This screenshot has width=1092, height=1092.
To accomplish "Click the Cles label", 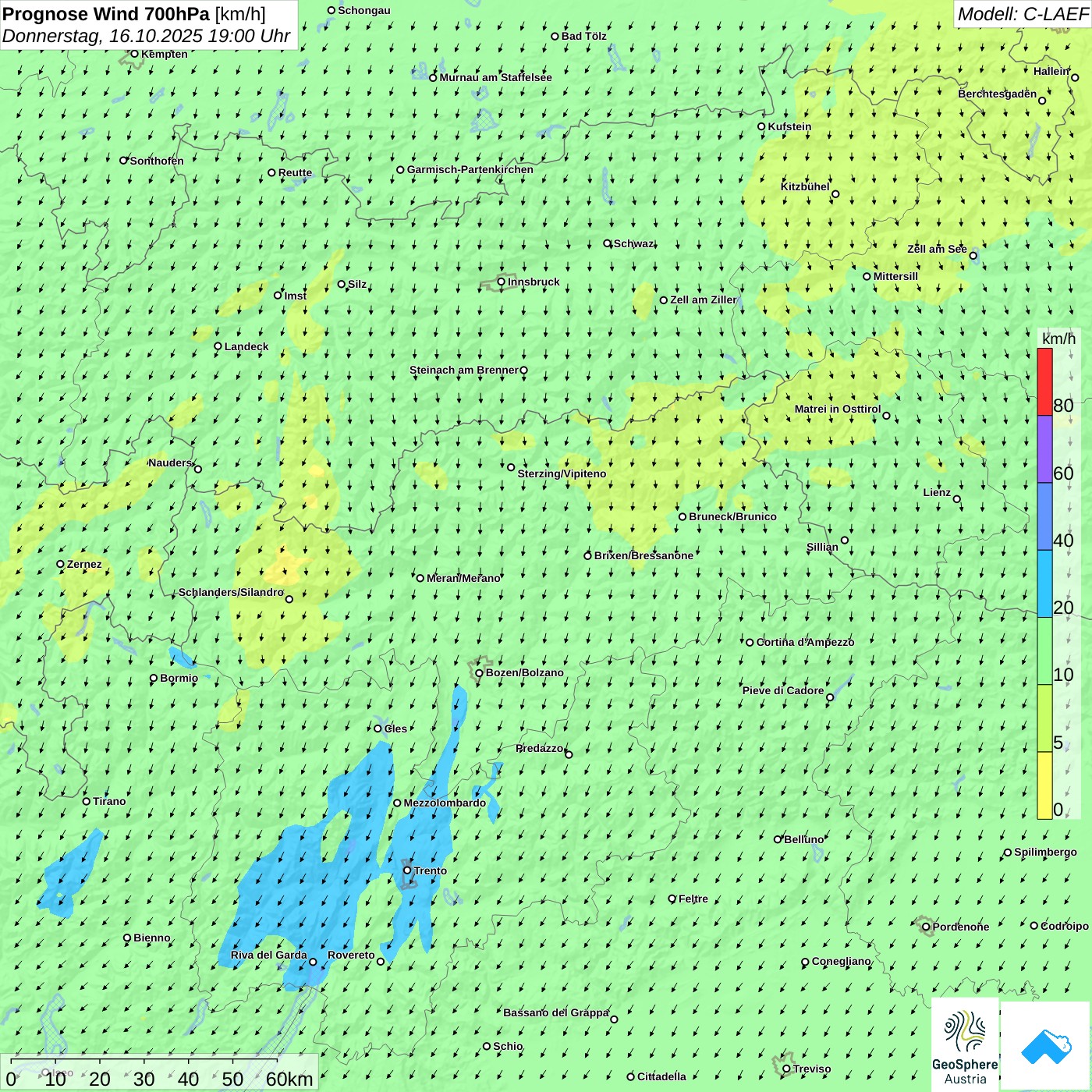I will pos(395,729).
